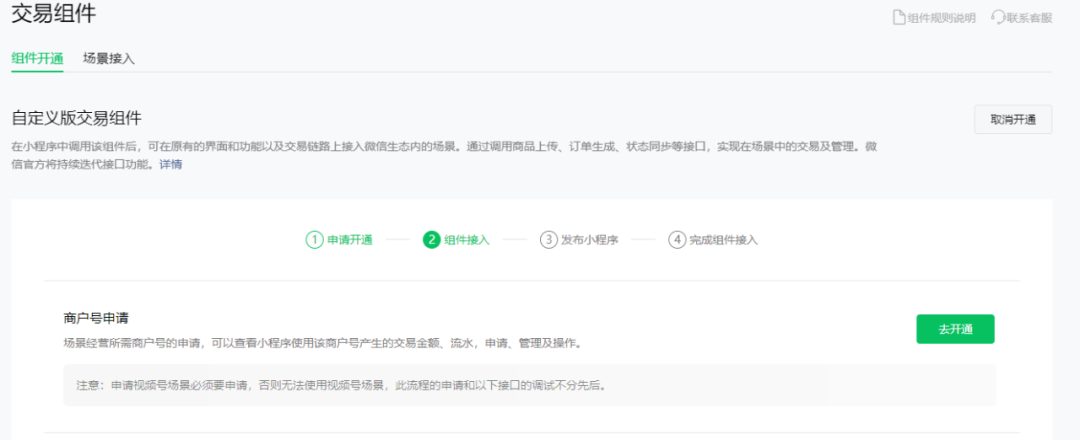The height and width of the screenshot is (440, 1080).
Task: Click step 3 circle icon
Action: tap(548, 240)
